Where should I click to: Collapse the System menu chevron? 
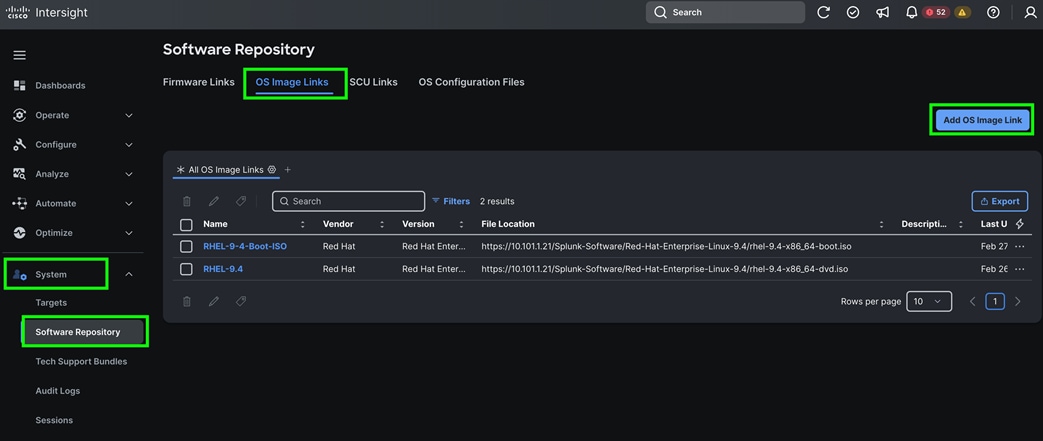pos(129,274)
